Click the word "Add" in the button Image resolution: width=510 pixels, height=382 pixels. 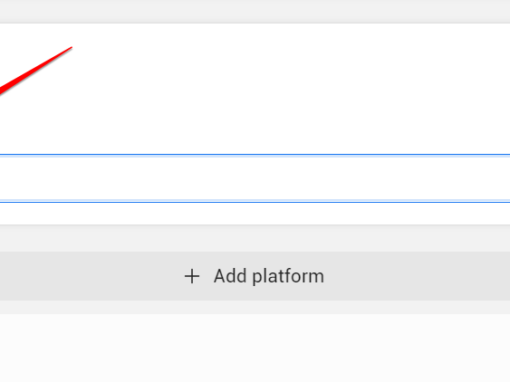coord(230,276)
